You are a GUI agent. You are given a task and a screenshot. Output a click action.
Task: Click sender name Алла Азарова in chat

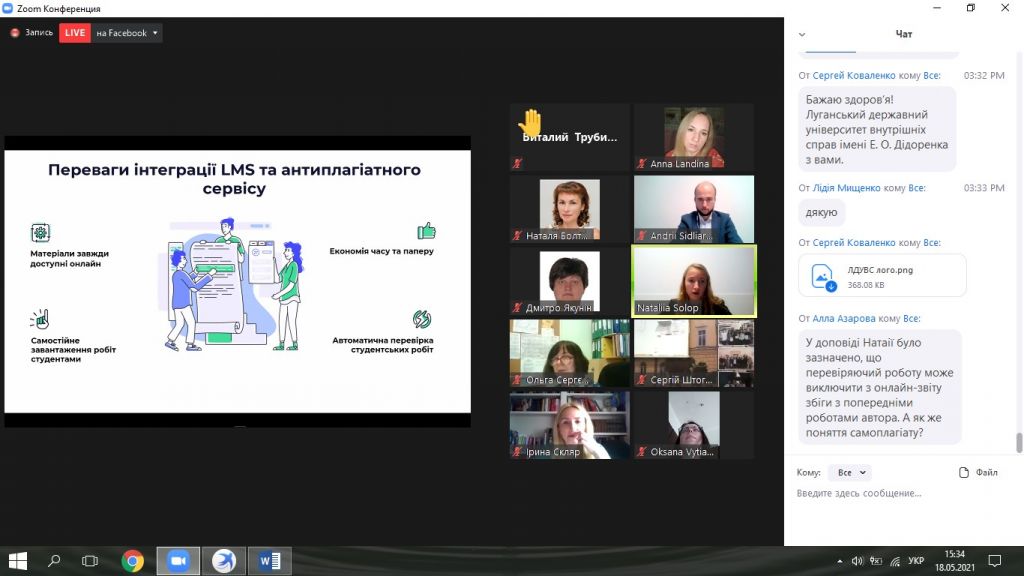[x=844, y=319]
